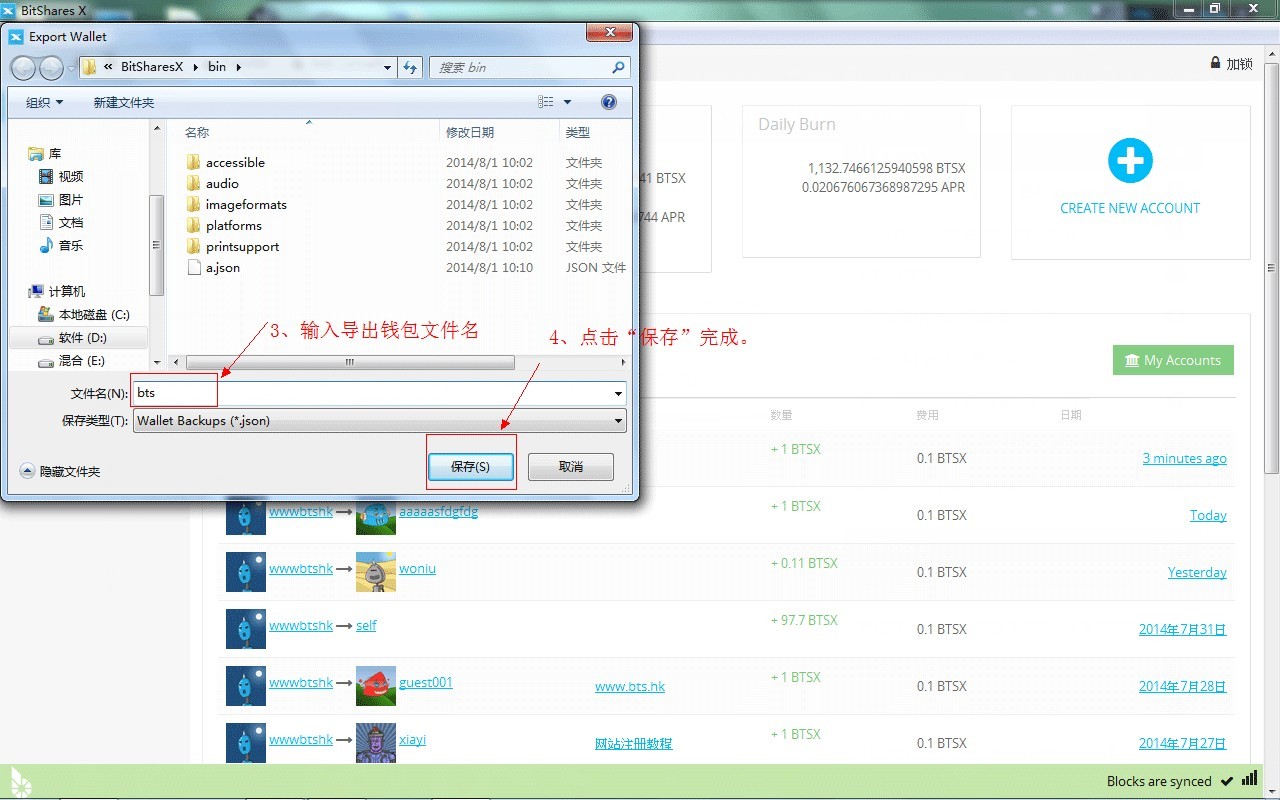1280x800 pixels.
Task: Open the a.json file icon
Action: point(194,268)
